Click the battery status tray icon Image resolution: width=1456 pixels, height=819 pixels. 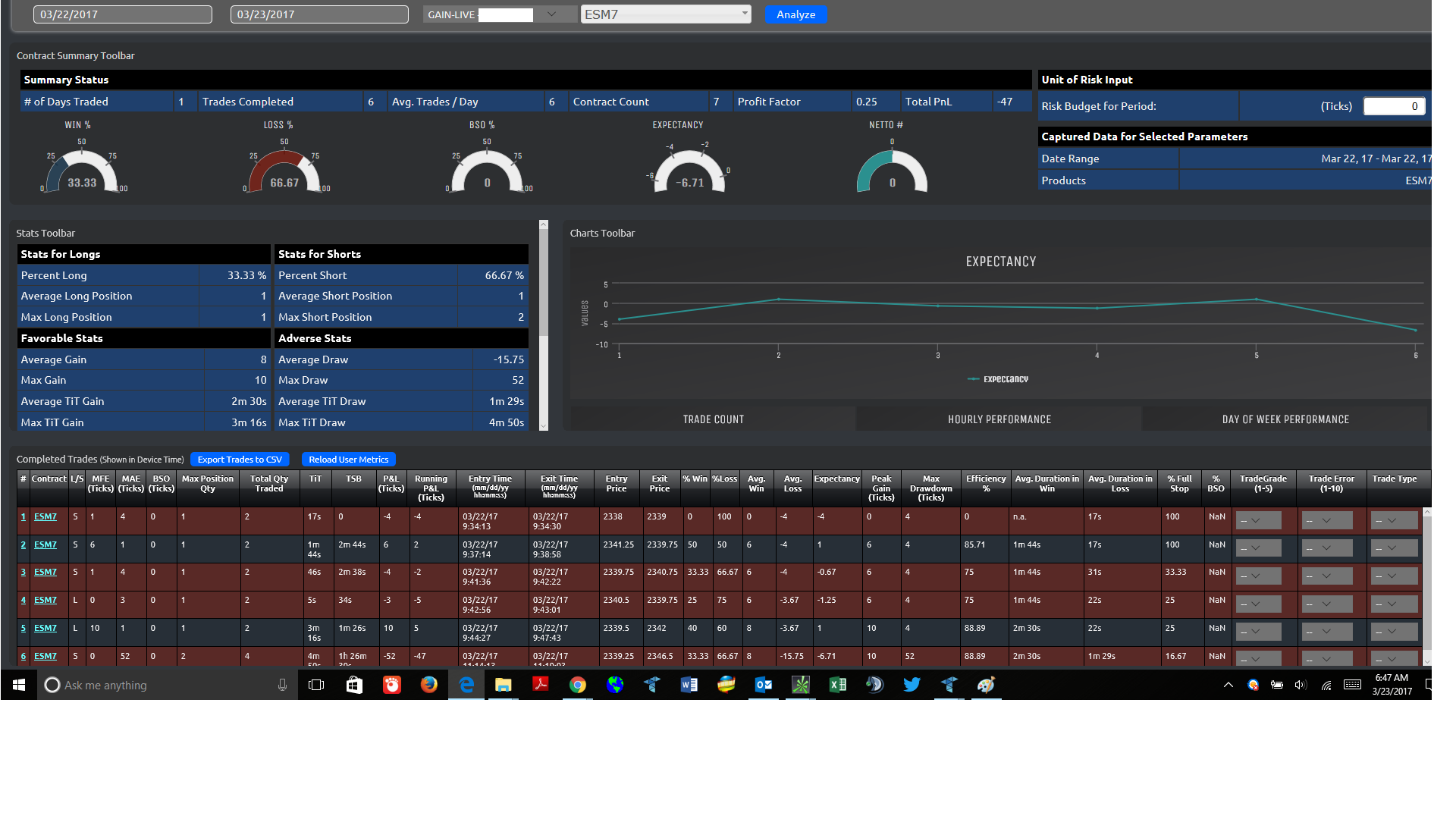click(x=1277, y=685)
